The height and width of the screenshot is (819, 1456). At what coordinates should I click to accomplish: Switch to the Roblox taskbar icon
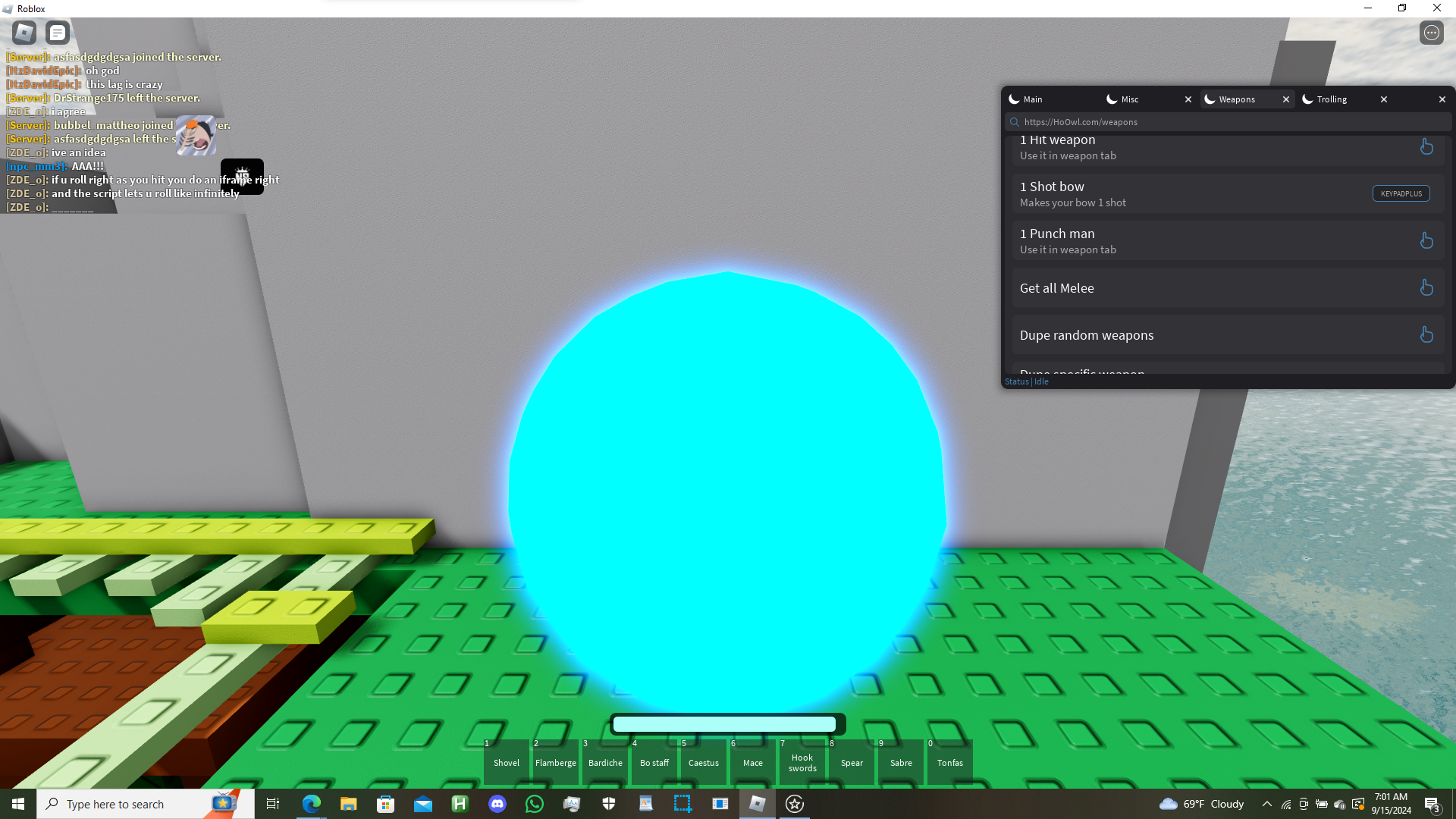[x=757, y=804]
